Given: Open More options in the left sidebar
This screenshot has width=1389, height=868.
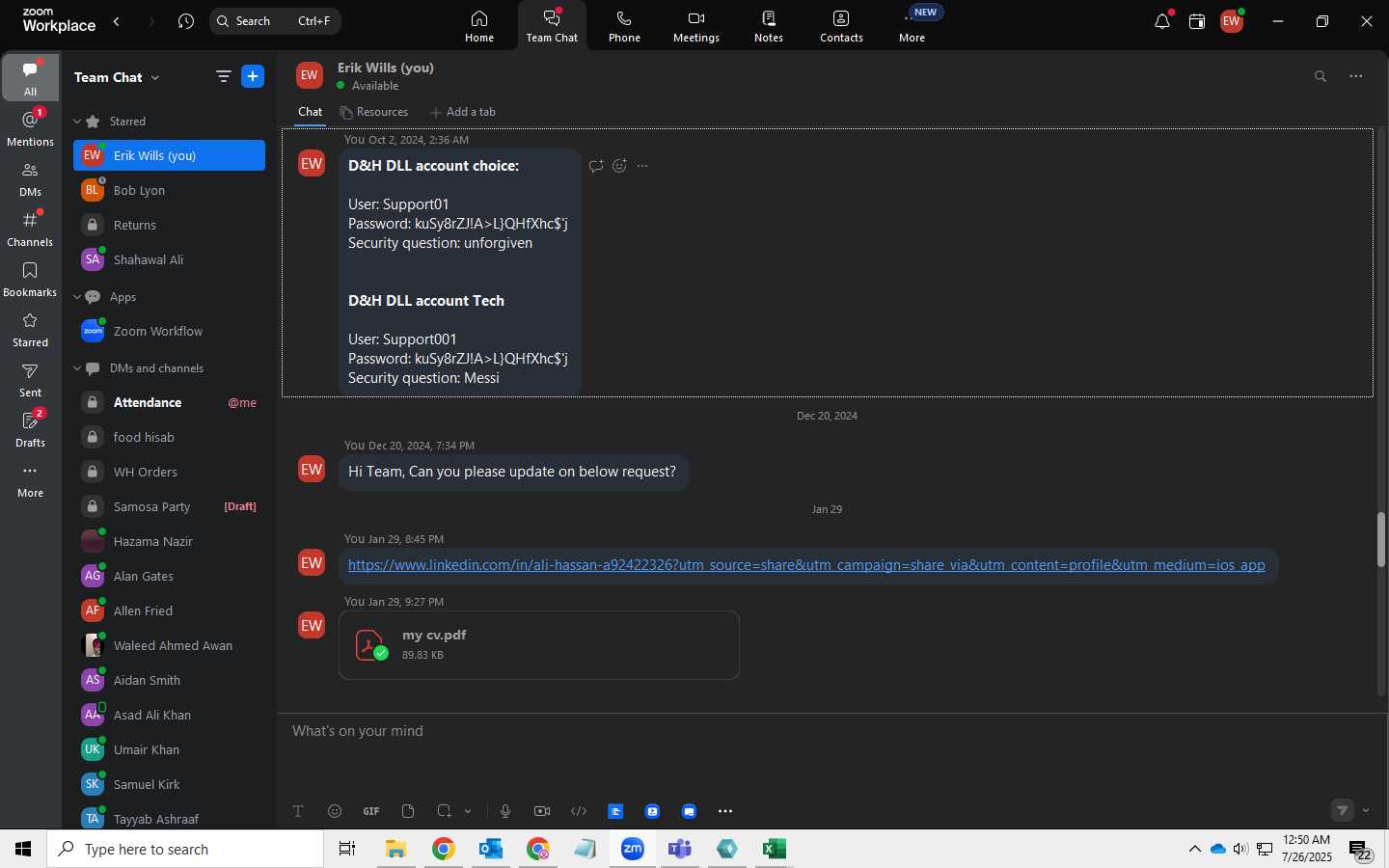Looking at the screenshot, I should pyautogui.click(x=30, y=478).
